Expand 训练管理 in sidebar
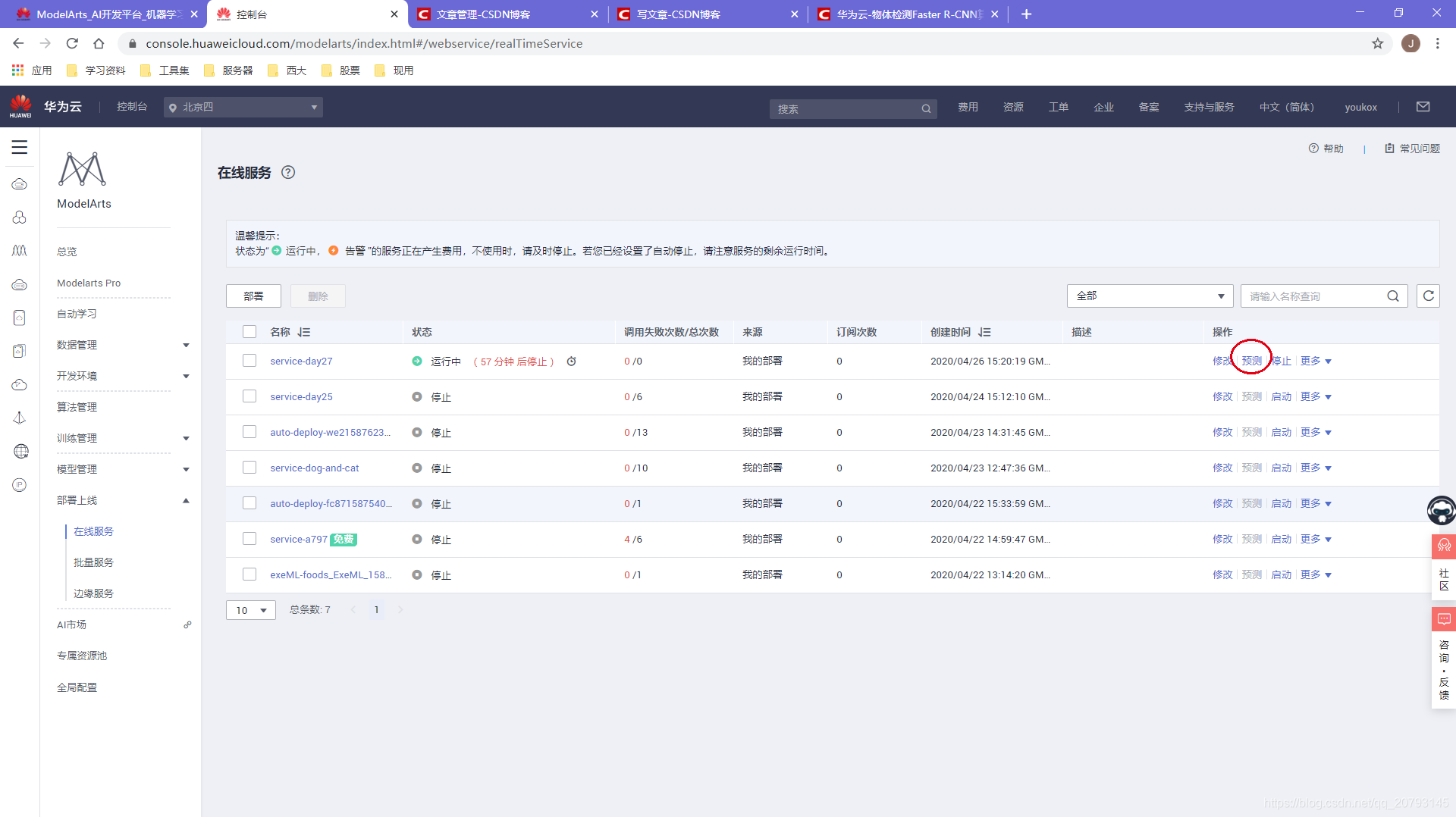The height and width of the screenshot is (817, 1456). [x=186, y=439]
